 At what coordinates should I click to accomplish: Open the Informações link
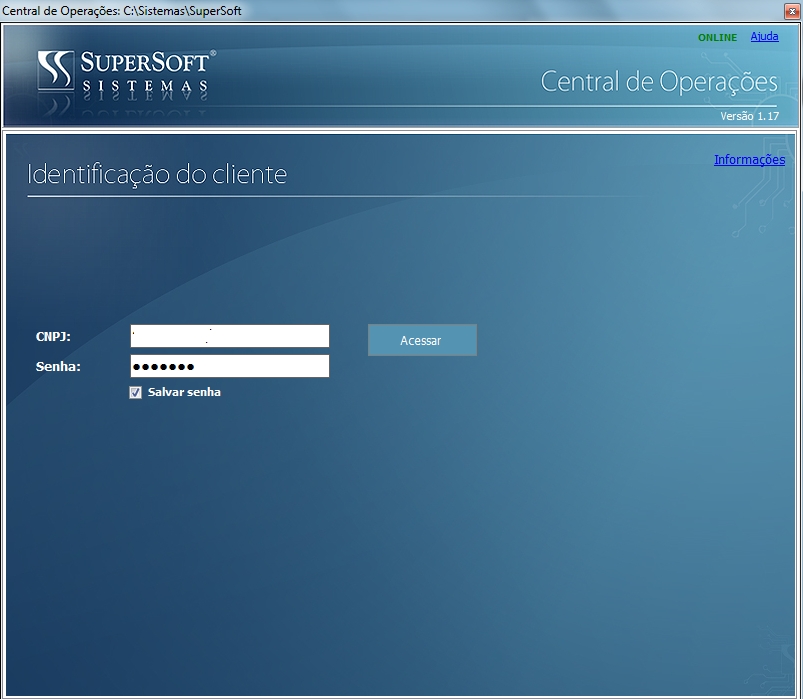[x=749, y=160]
